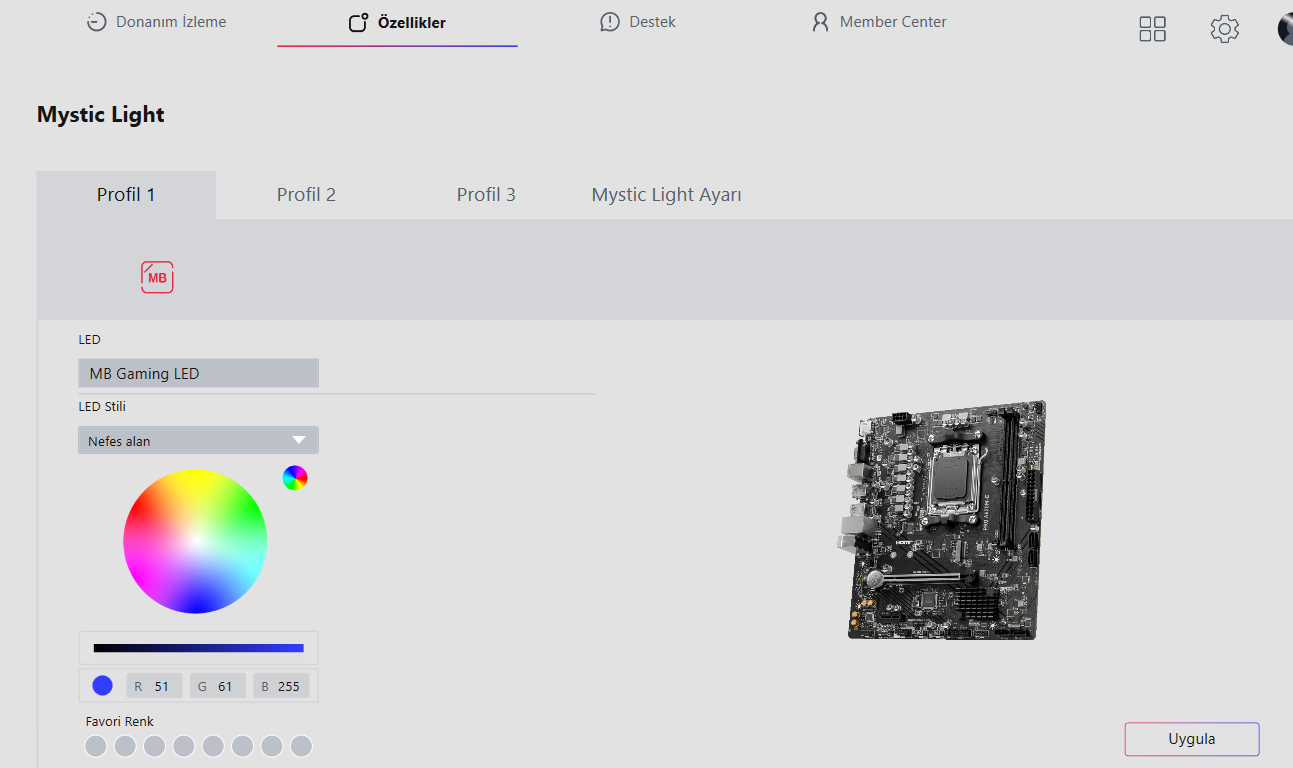Pick a color on the color wheel
1293x768 pixels.
(x=195, y=541)
